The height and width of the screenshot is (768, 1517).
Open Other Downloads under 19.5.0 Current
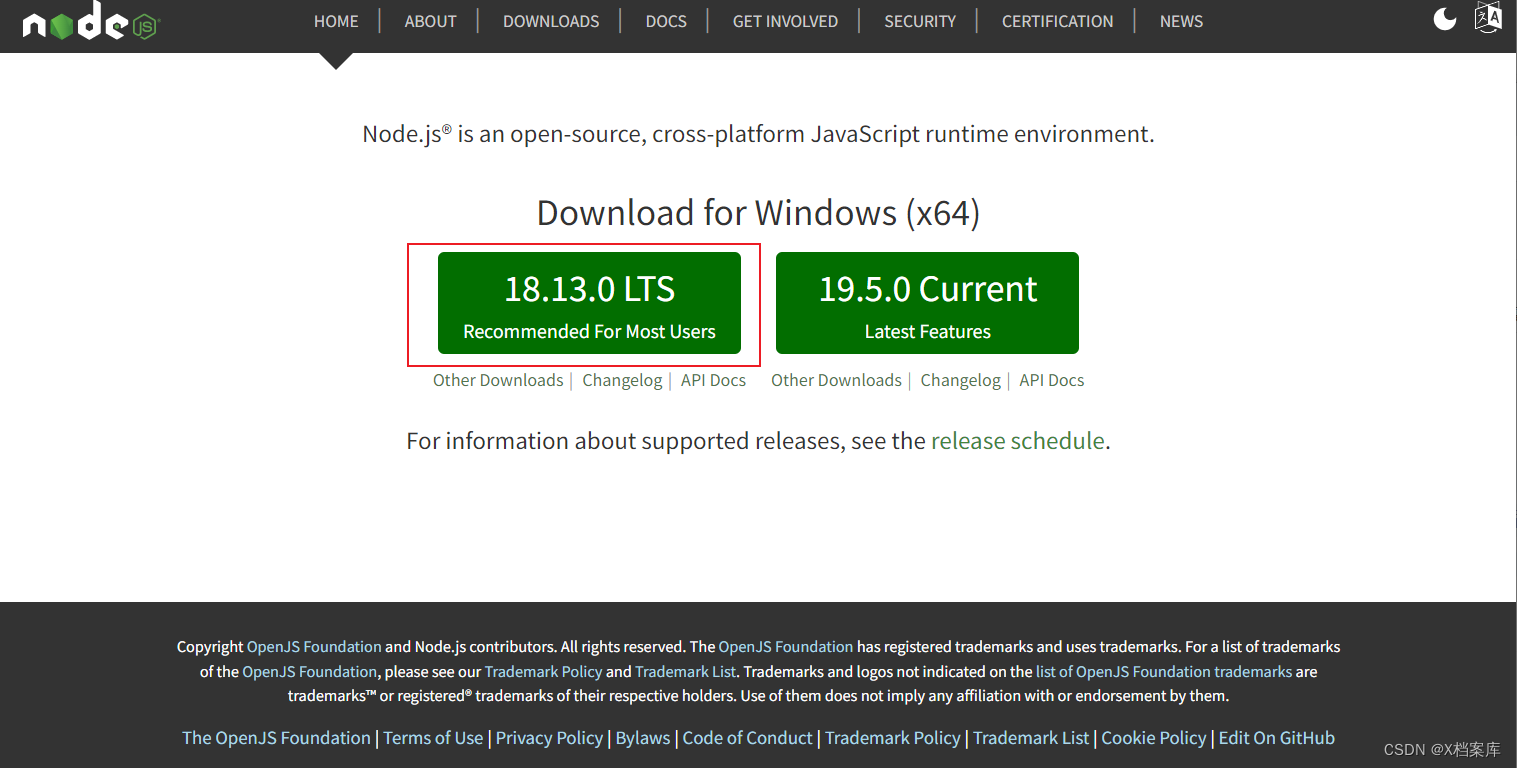tap(836, 380)
